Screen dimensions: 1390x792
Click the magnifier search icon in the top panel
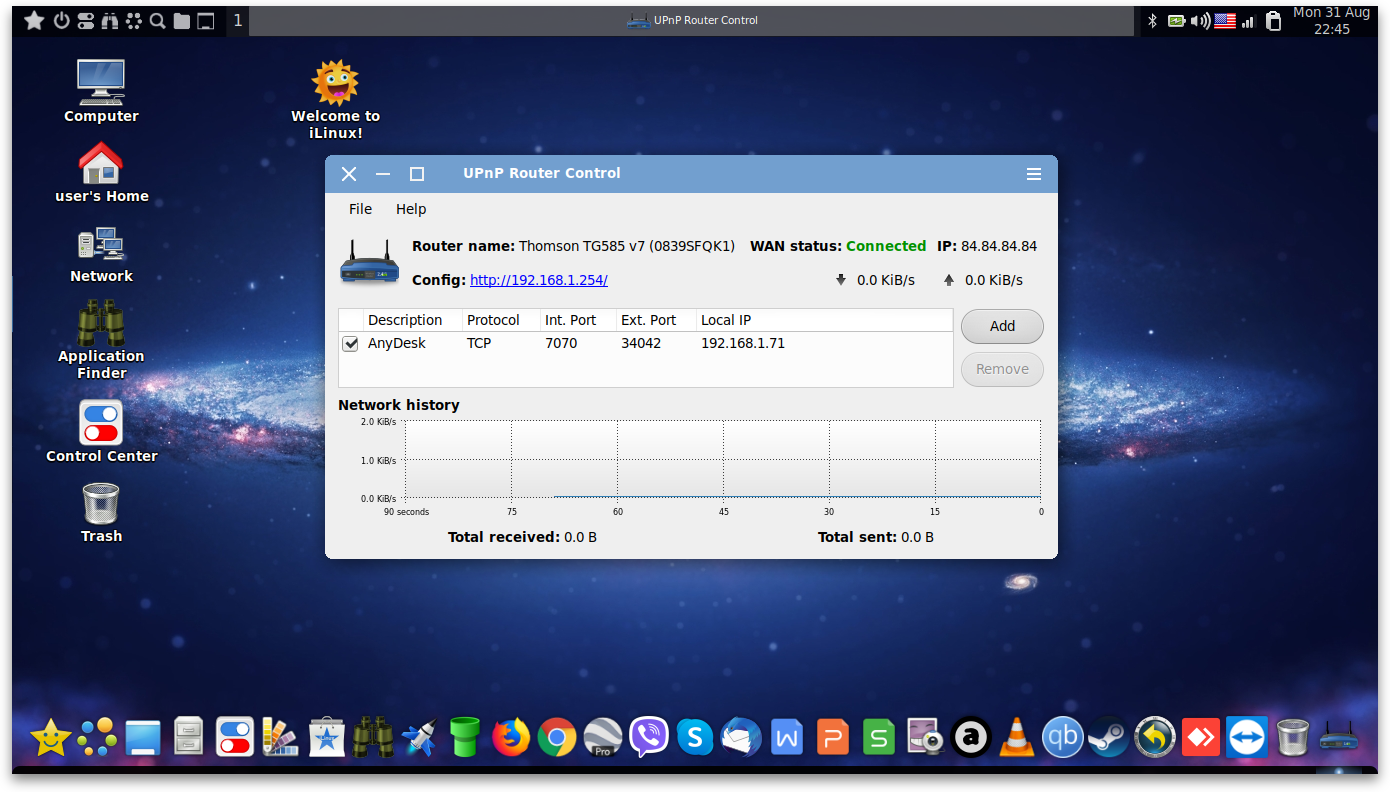point(158,20)
